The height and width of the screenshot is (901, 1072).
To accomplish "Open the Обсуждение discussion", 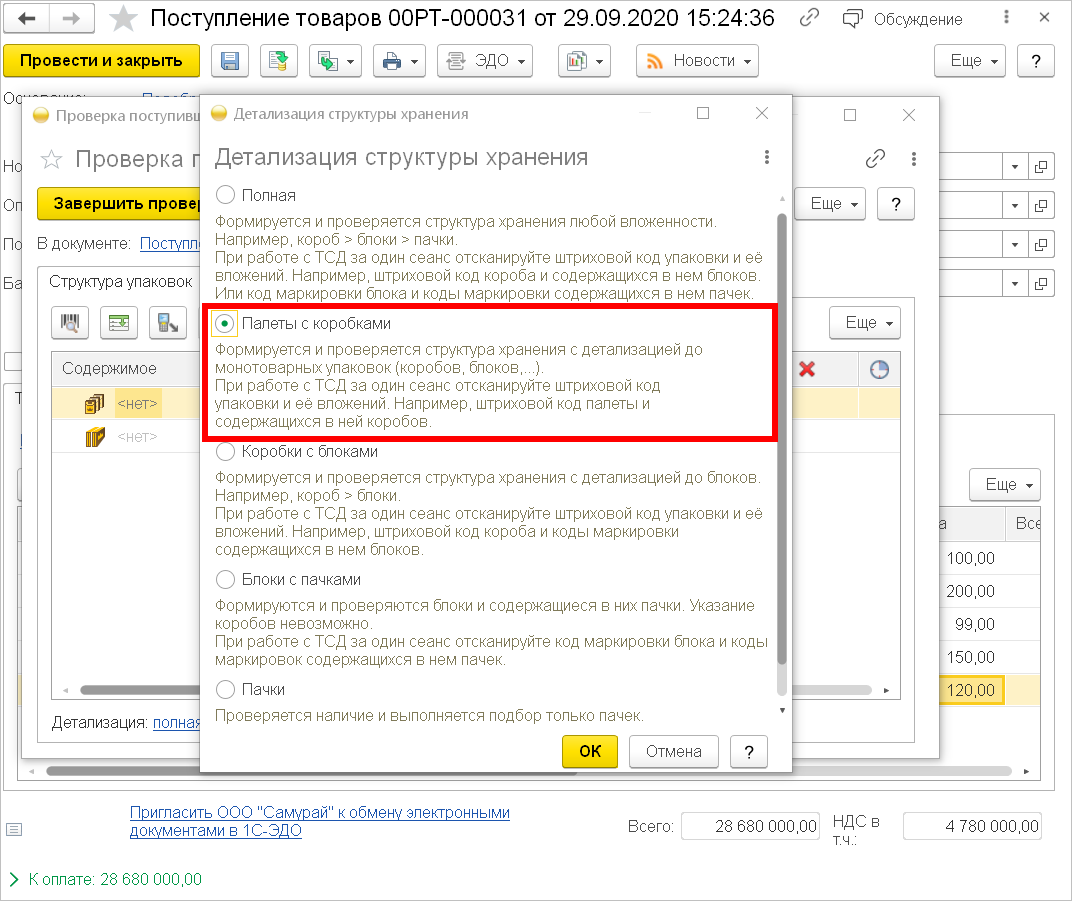I will (x=902, y=19).
